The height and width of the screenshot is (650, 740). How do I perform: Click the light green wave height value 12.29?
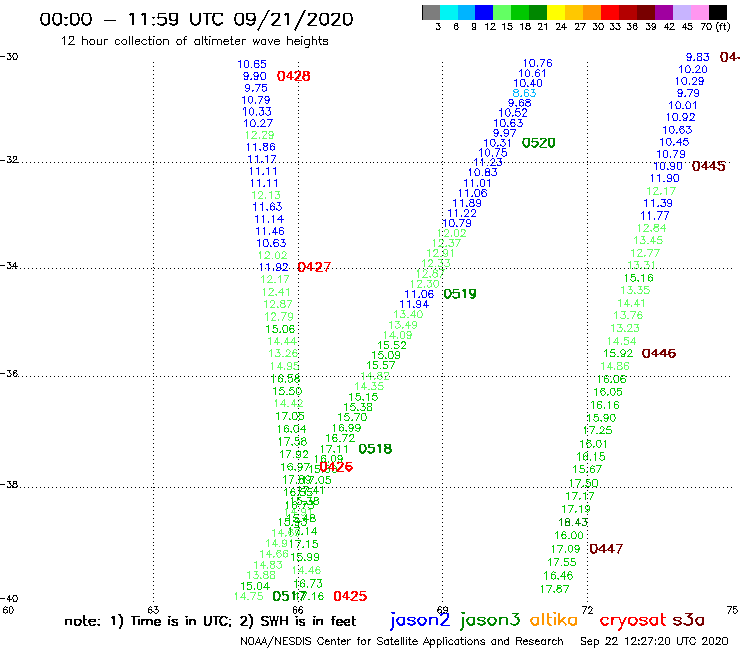[260, 135]
